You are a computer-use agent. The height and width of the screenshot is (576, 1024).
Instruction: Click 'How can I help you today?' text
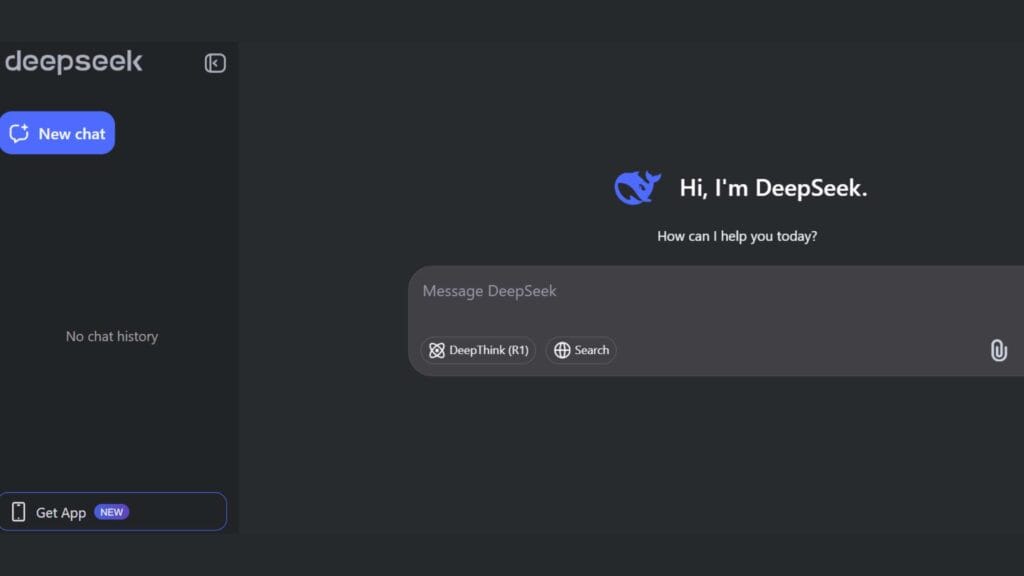click(x=737, y=236)
